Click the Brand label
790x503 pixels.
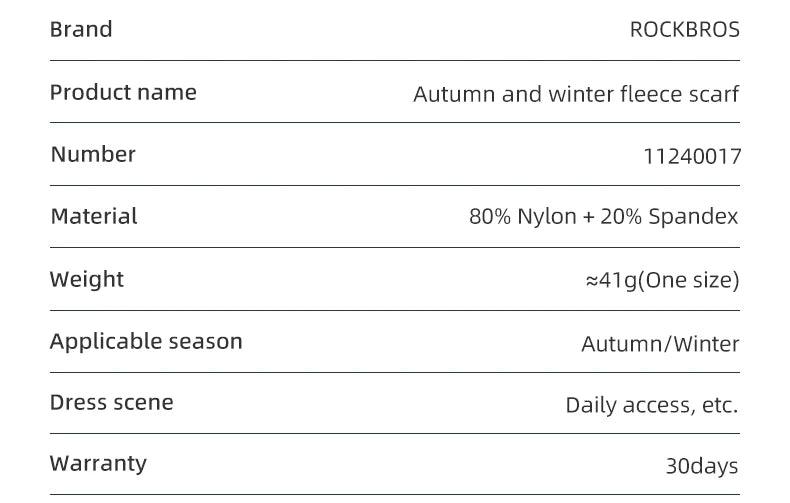tap(81, 29)
